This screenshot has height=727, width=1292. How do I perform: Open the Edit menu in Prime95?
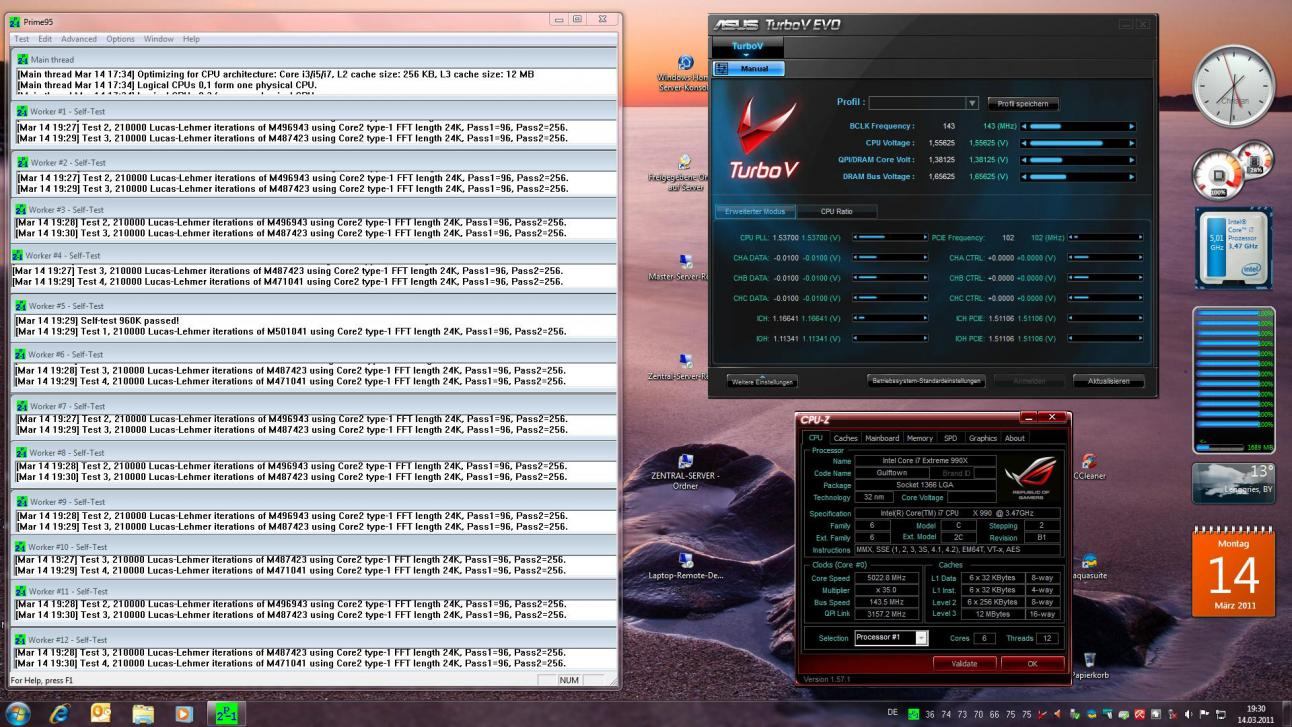pos(45,39)
